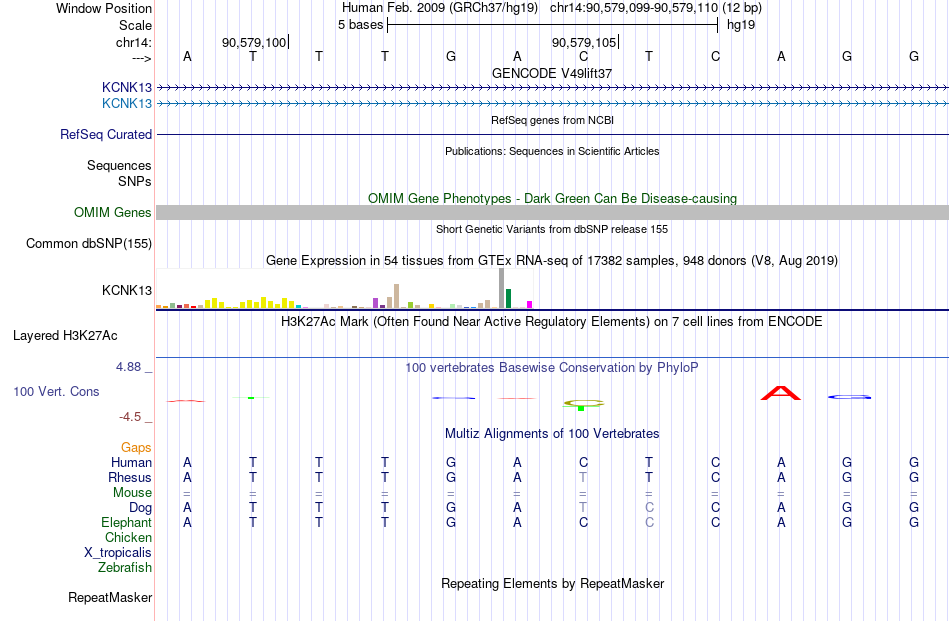Click the chromosome range text chr14:90,579,099-90,579,110
Screen dimensions: 950x621
click(634, 8)
